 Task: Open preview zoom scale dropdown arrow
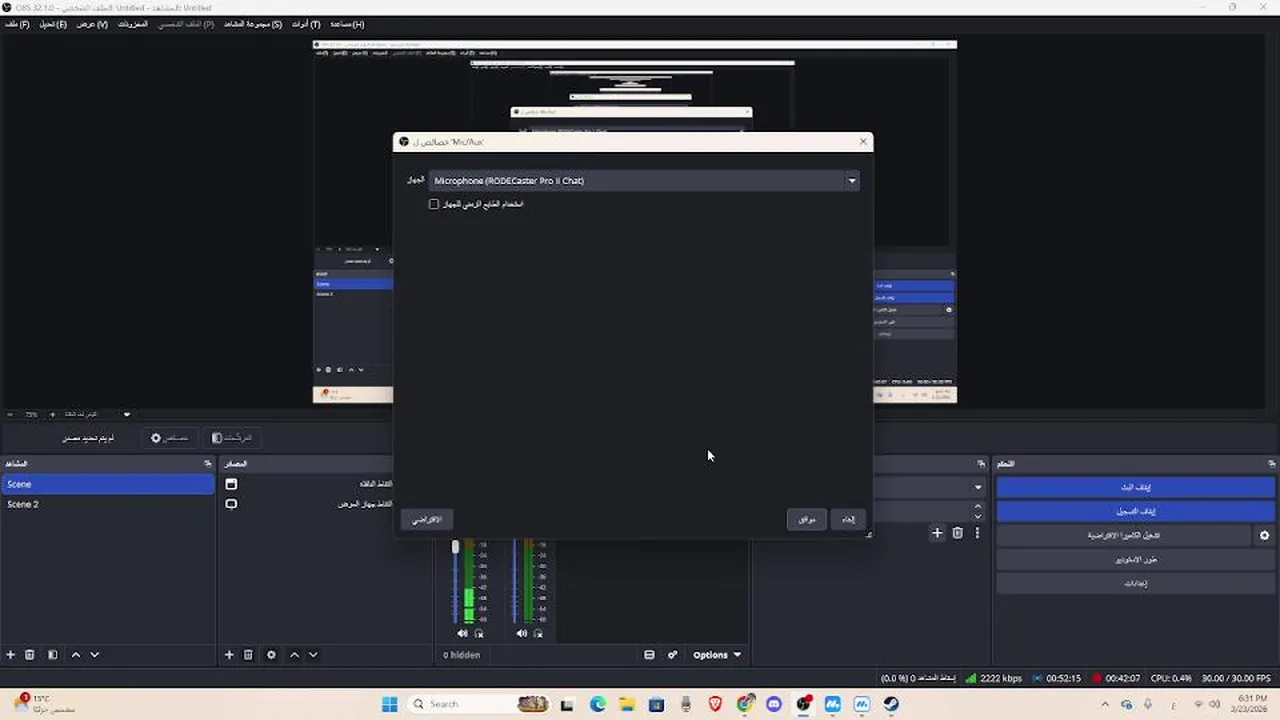pos(127,414)
